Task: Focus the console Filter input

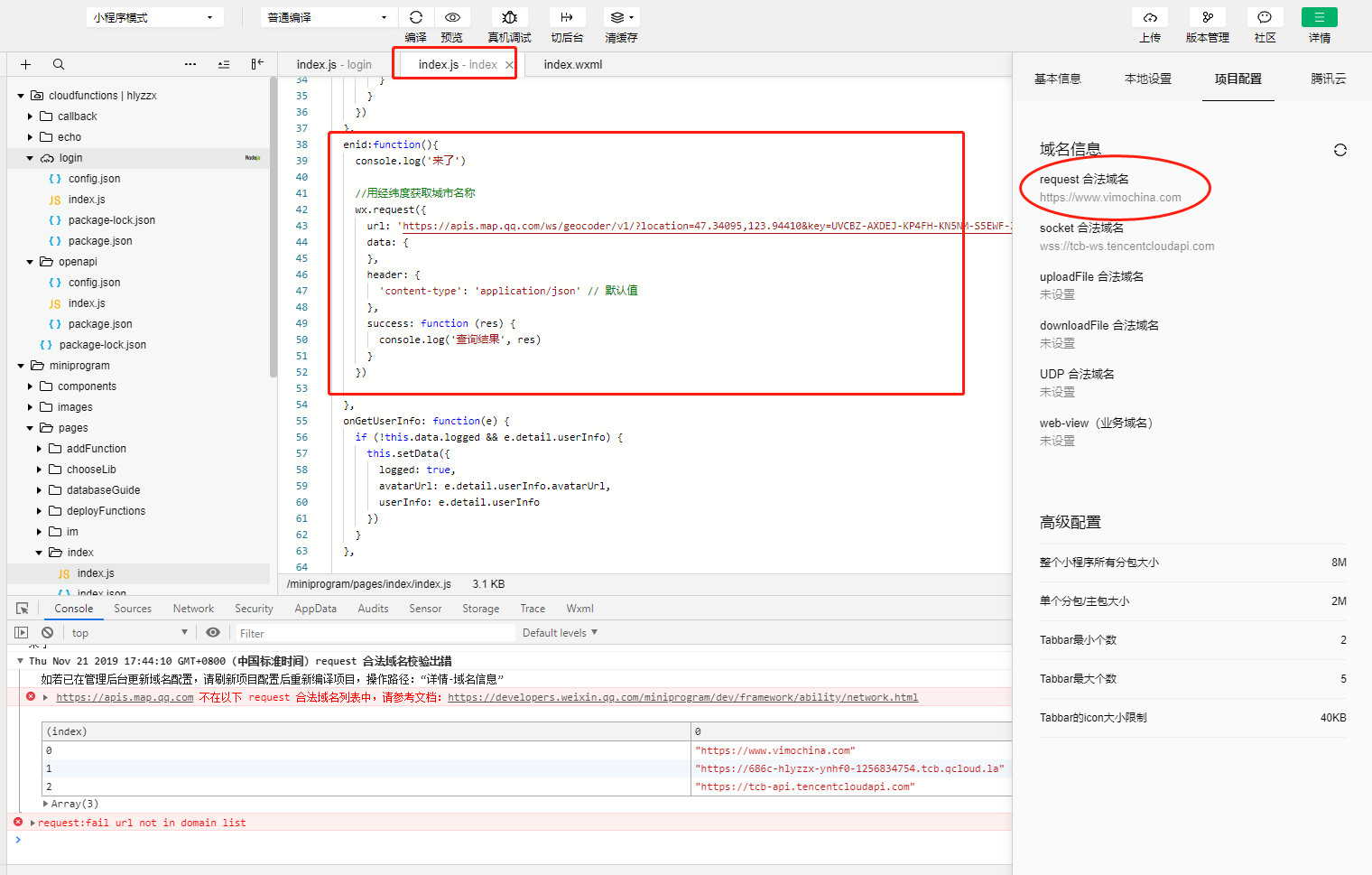Action: click(x=375, y=633)
